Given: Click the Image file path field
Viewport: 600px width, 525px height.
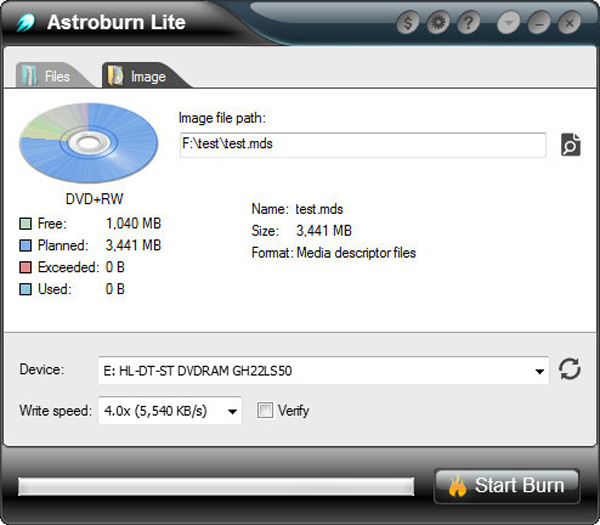Looking at the screenshot, I should 363,145.
